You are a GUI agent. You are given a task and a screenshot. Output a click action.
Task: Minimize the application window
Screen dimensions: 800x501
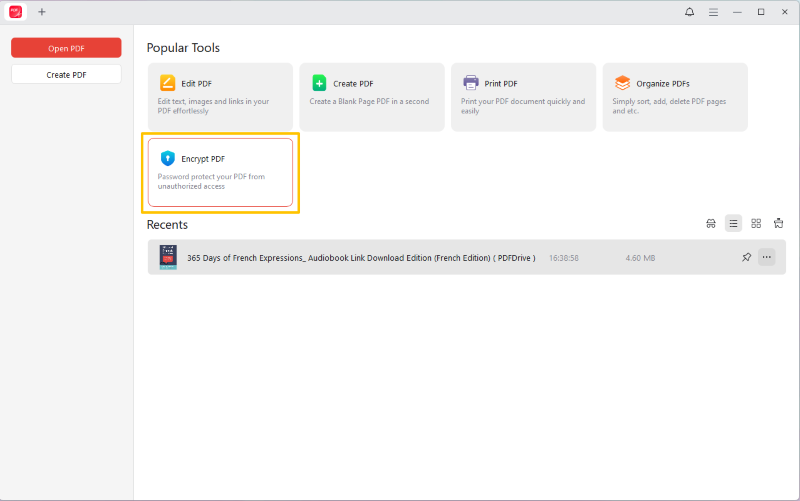737,12
